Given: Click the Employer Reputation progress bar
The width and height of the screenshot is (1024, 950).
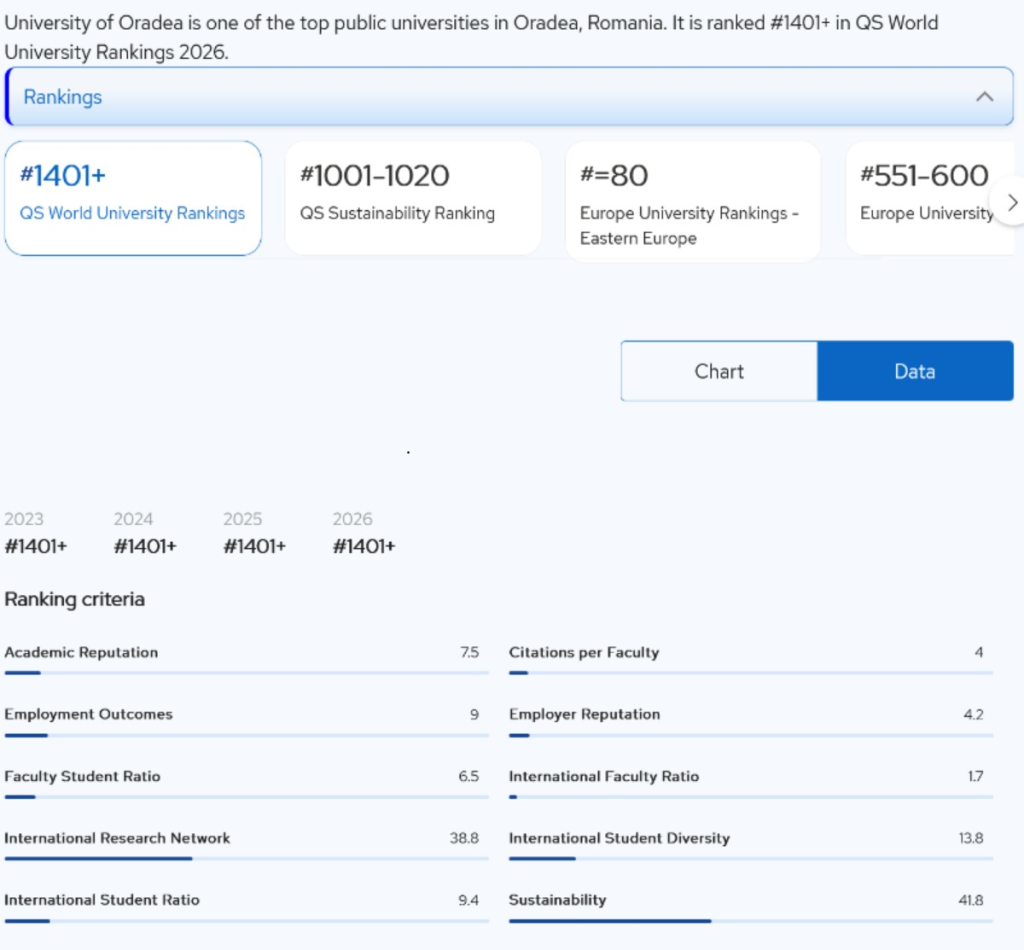Looking at the screenshot, I should click(x=751, y=735).
